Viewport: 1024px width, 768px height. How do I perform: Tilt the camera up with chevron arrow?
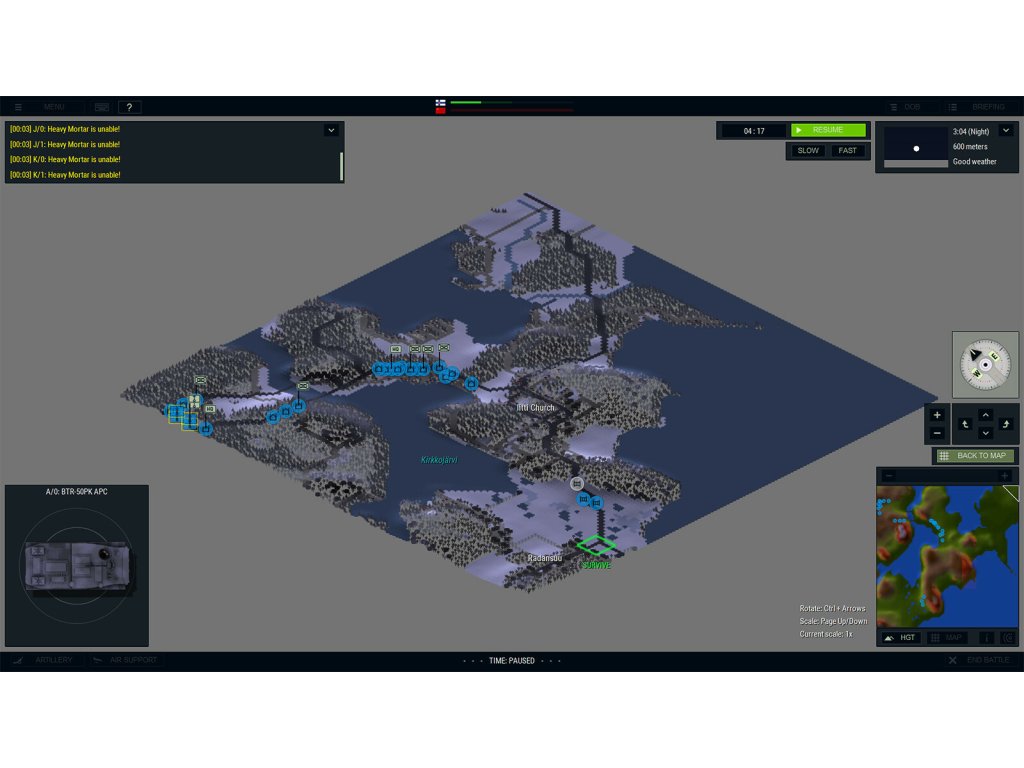pyautogui.click(x=985, y=415)
